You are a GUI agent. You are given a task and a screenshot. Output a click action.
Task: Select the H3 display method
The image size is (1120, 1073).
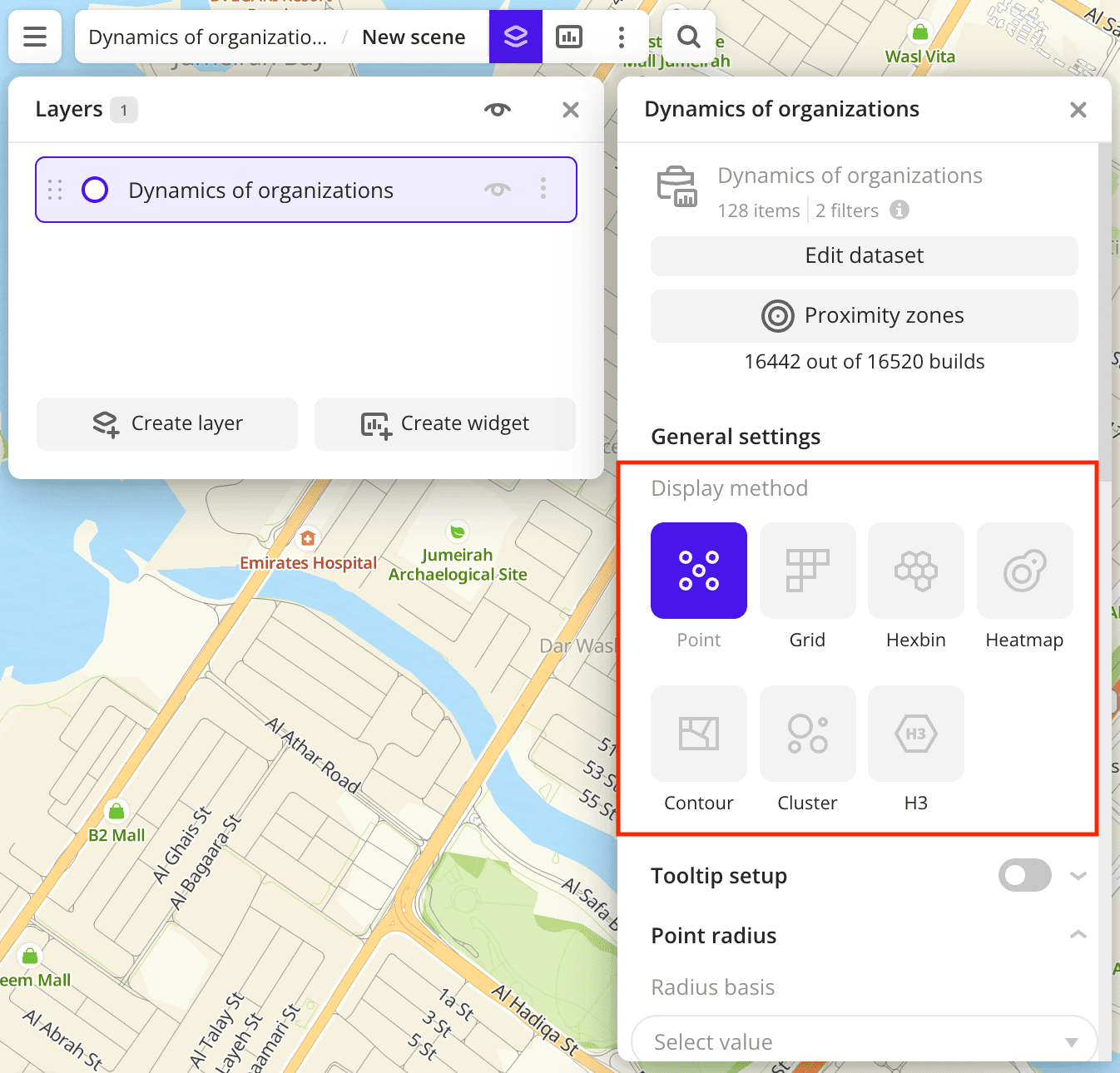click(x=915, y=734)
